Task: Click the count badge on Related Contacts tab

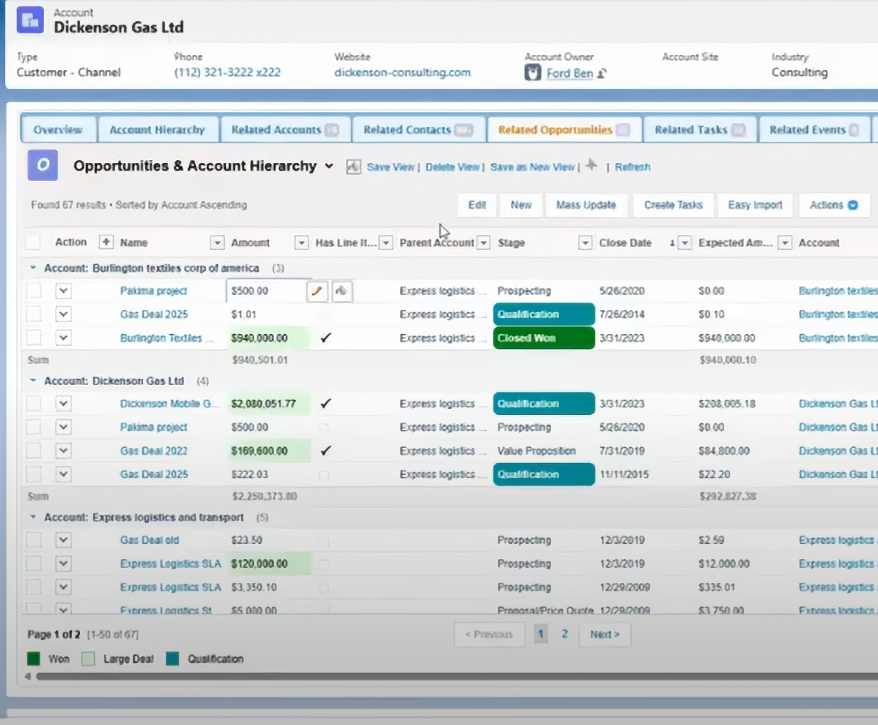Action: point(464,130)
